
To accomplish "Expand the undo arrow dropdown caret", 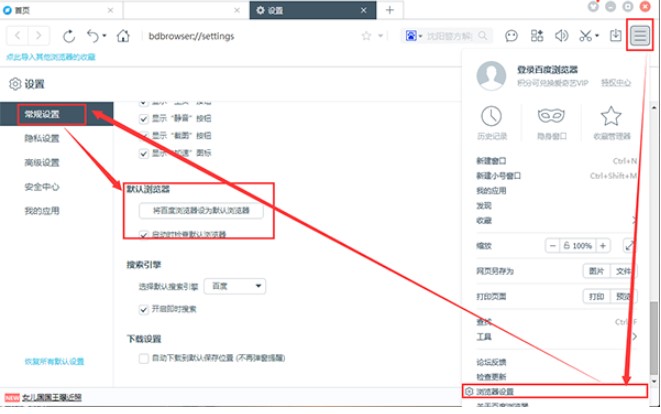I will (x=104, y=36).
